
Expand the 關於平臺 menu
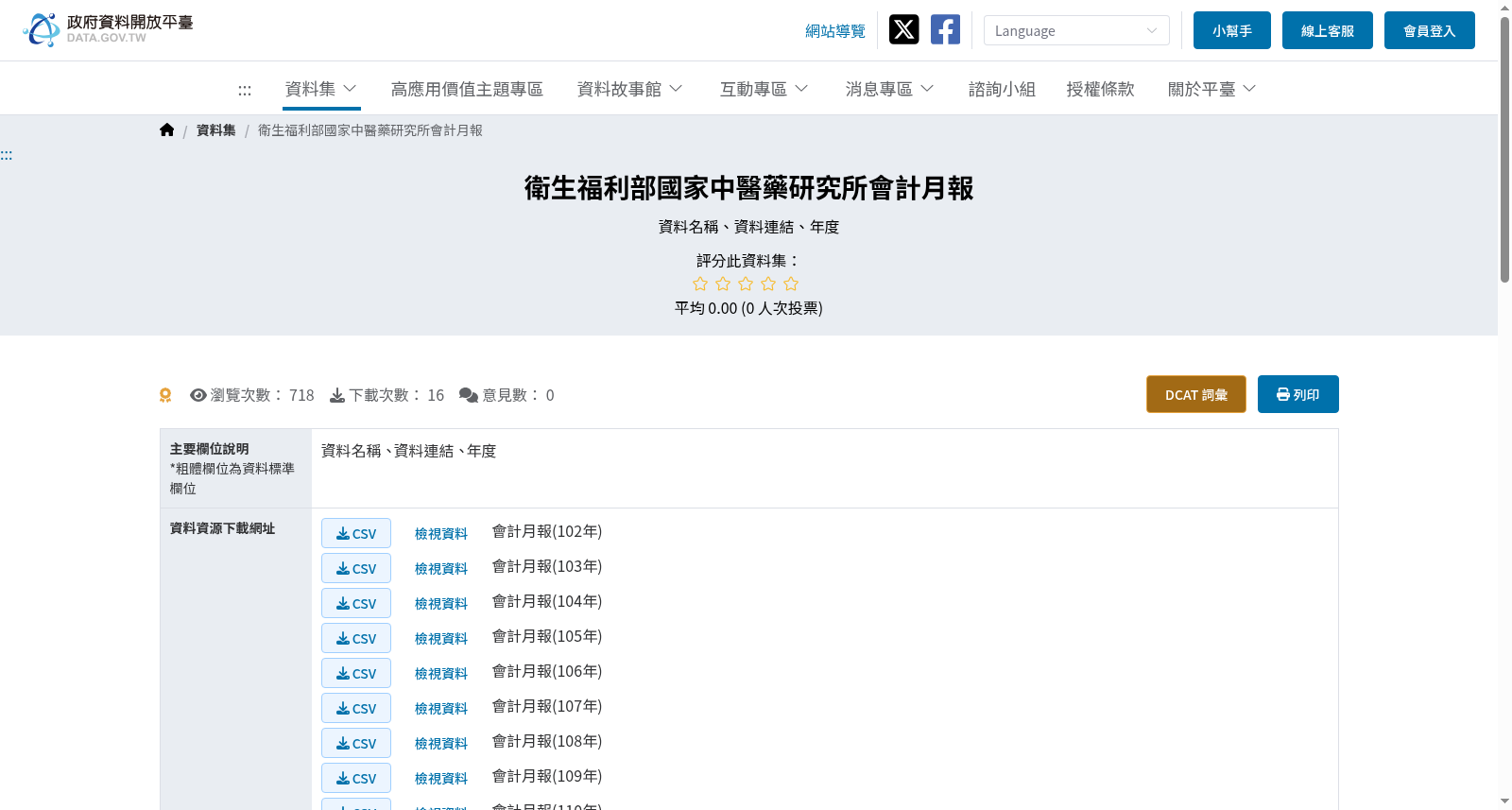[1211, 89]
